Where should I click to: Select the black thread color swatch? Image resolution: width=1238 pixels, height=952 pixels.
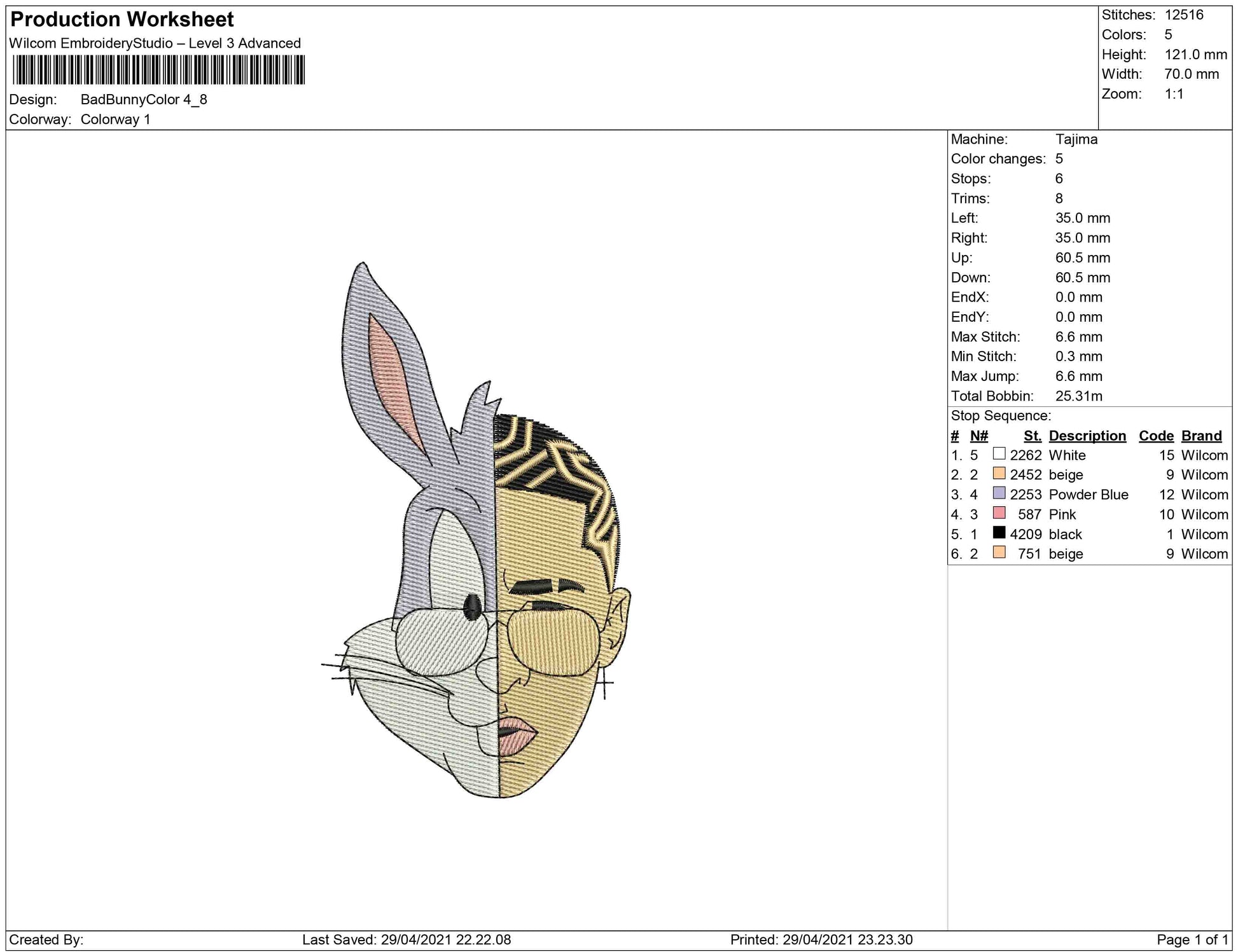point(999,533)
